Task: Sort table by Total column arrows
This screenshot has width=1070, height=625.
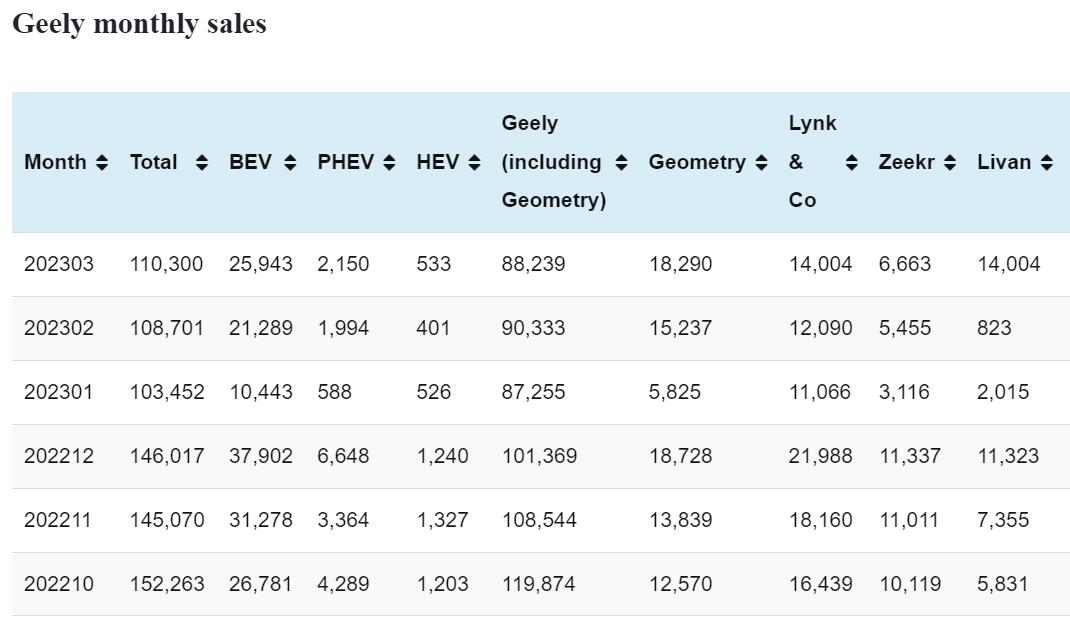Action: [x=202, y=162]
